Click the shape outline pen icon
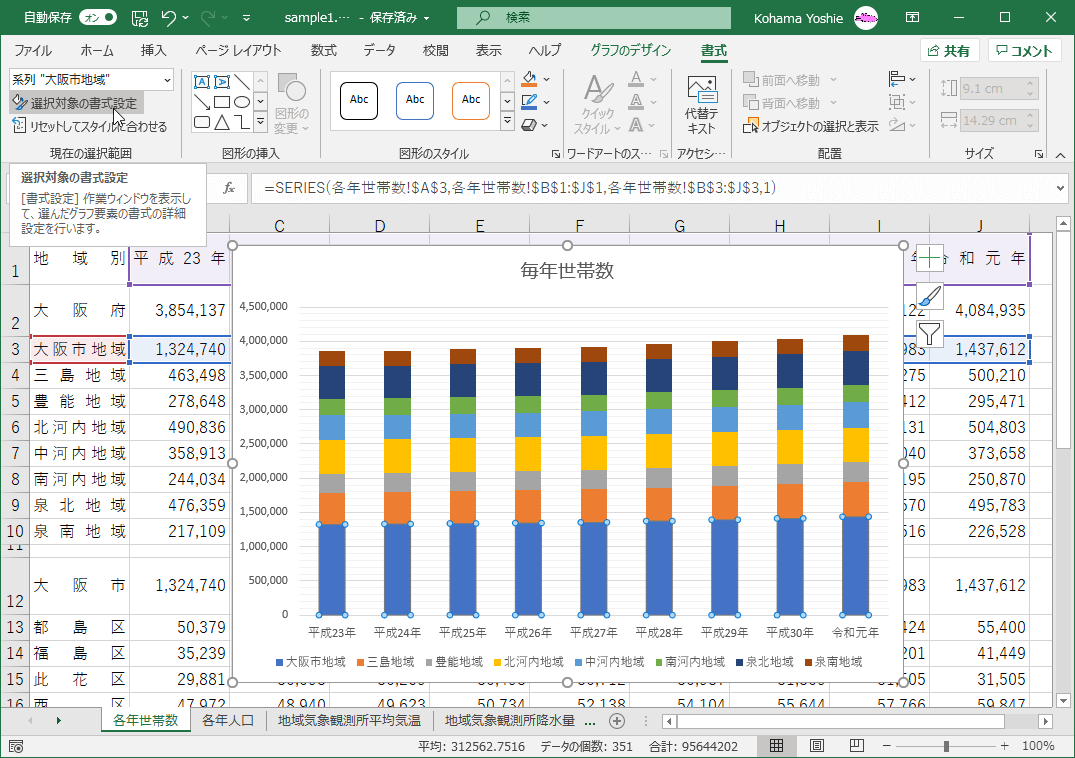 coord(529,102)
